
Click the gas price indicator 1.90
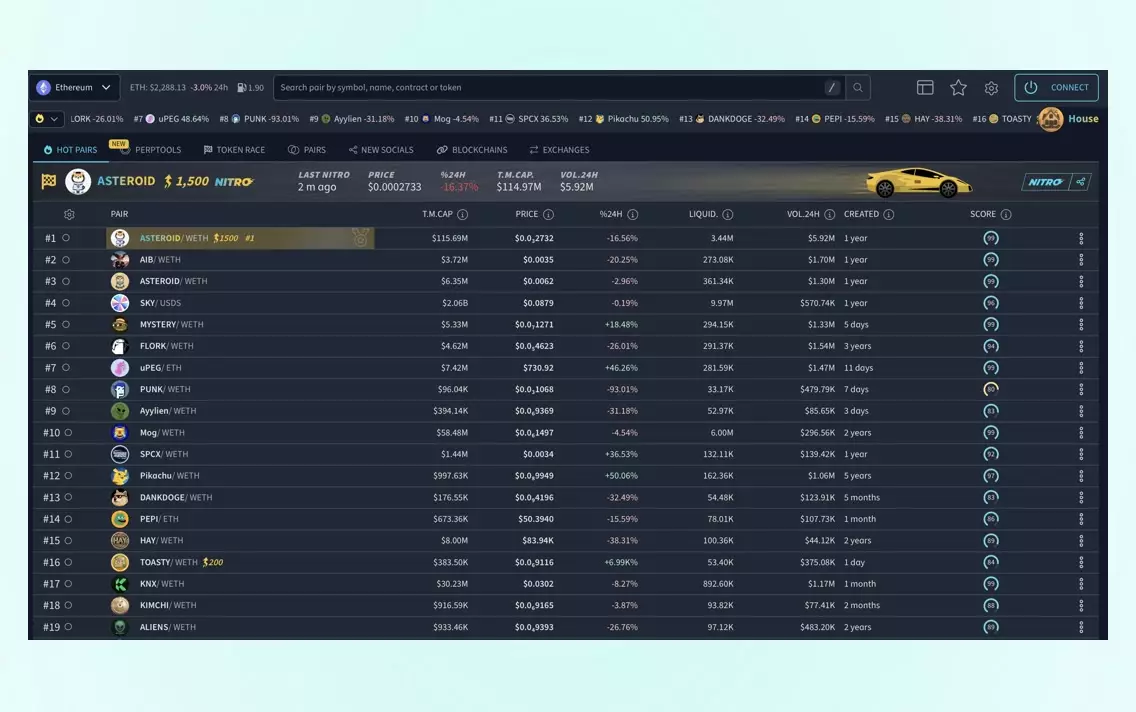251,88
